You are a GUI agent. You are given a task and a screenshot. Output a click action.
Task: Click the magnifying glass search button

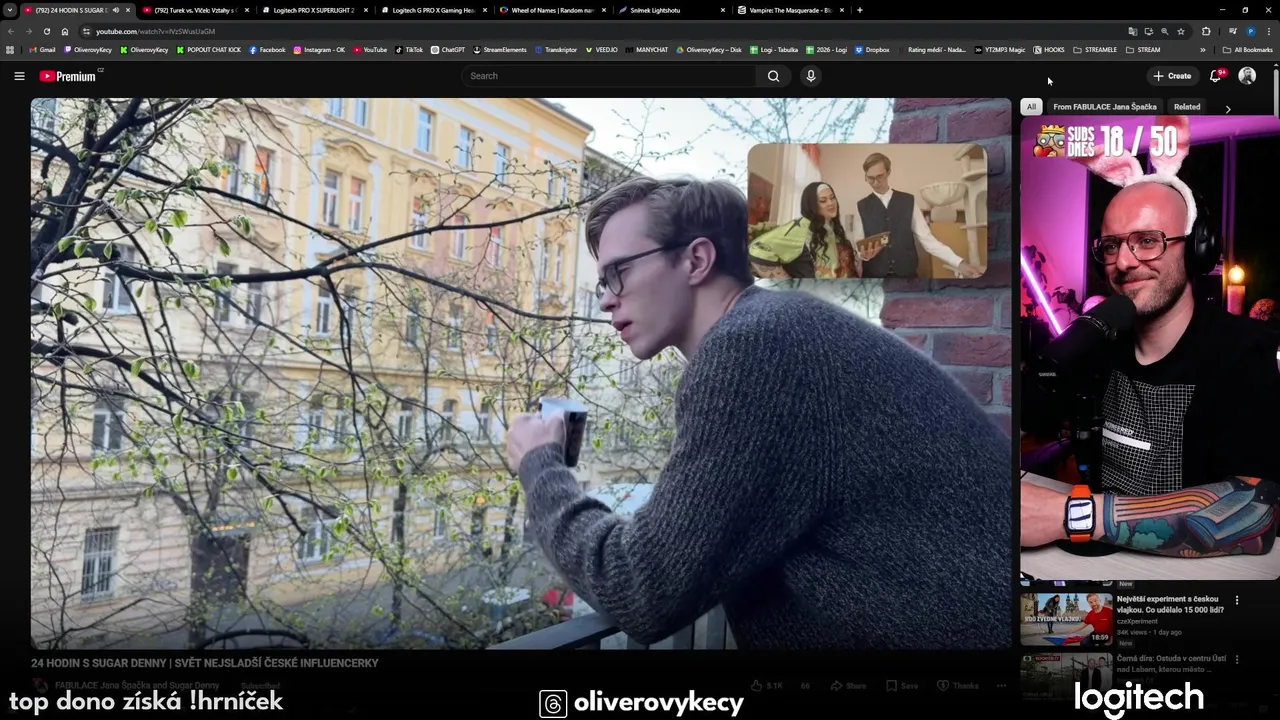[x=773, y=76]
